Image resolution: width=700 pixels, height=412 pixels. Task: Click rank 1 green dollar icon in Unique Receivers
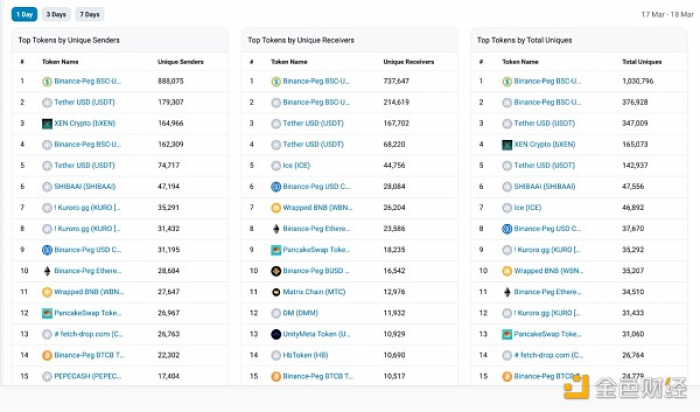point(276,81)
